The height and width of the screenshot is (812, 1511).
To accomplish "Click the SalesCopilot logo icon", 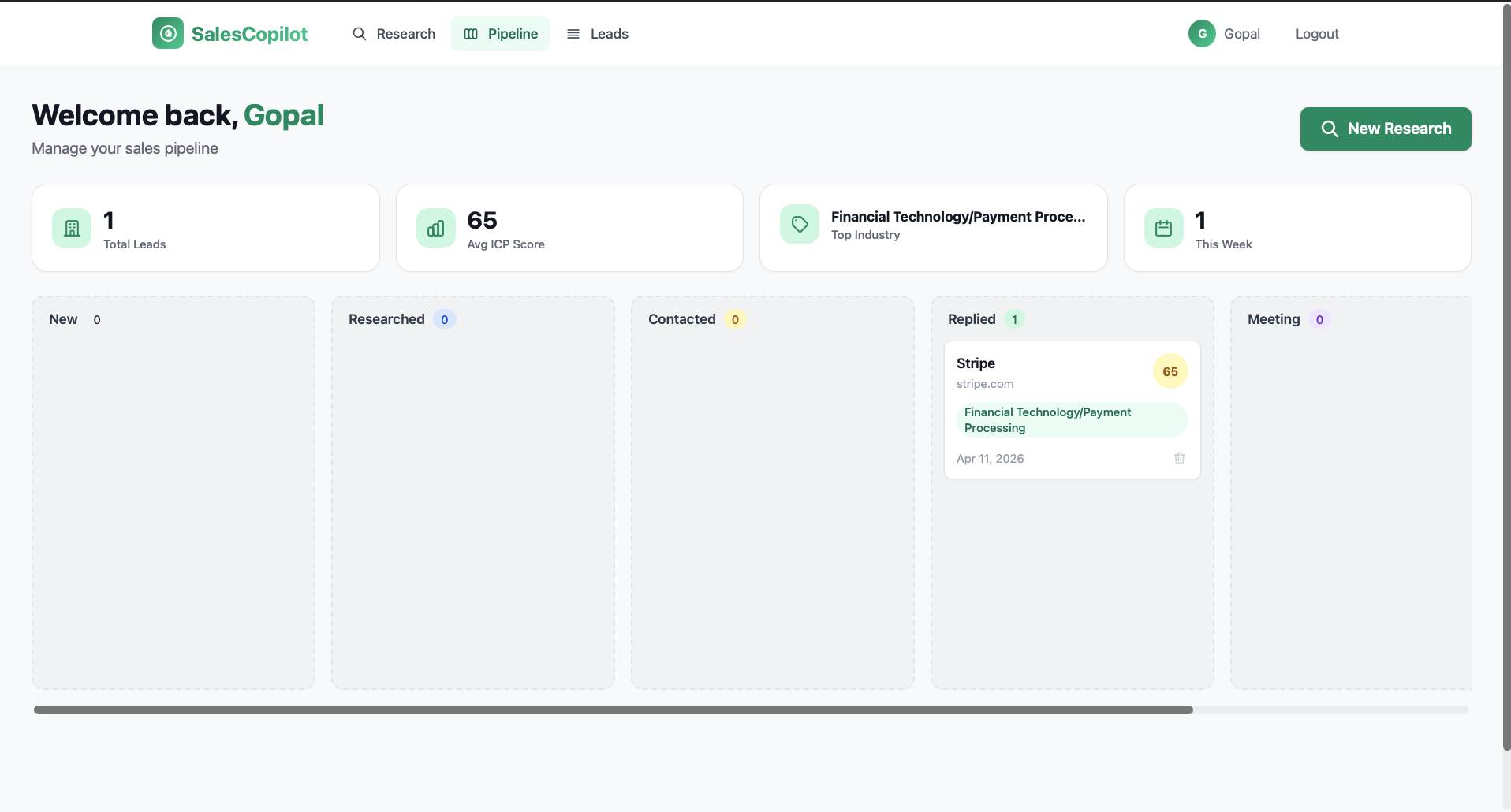I will [x=168, y=33].
